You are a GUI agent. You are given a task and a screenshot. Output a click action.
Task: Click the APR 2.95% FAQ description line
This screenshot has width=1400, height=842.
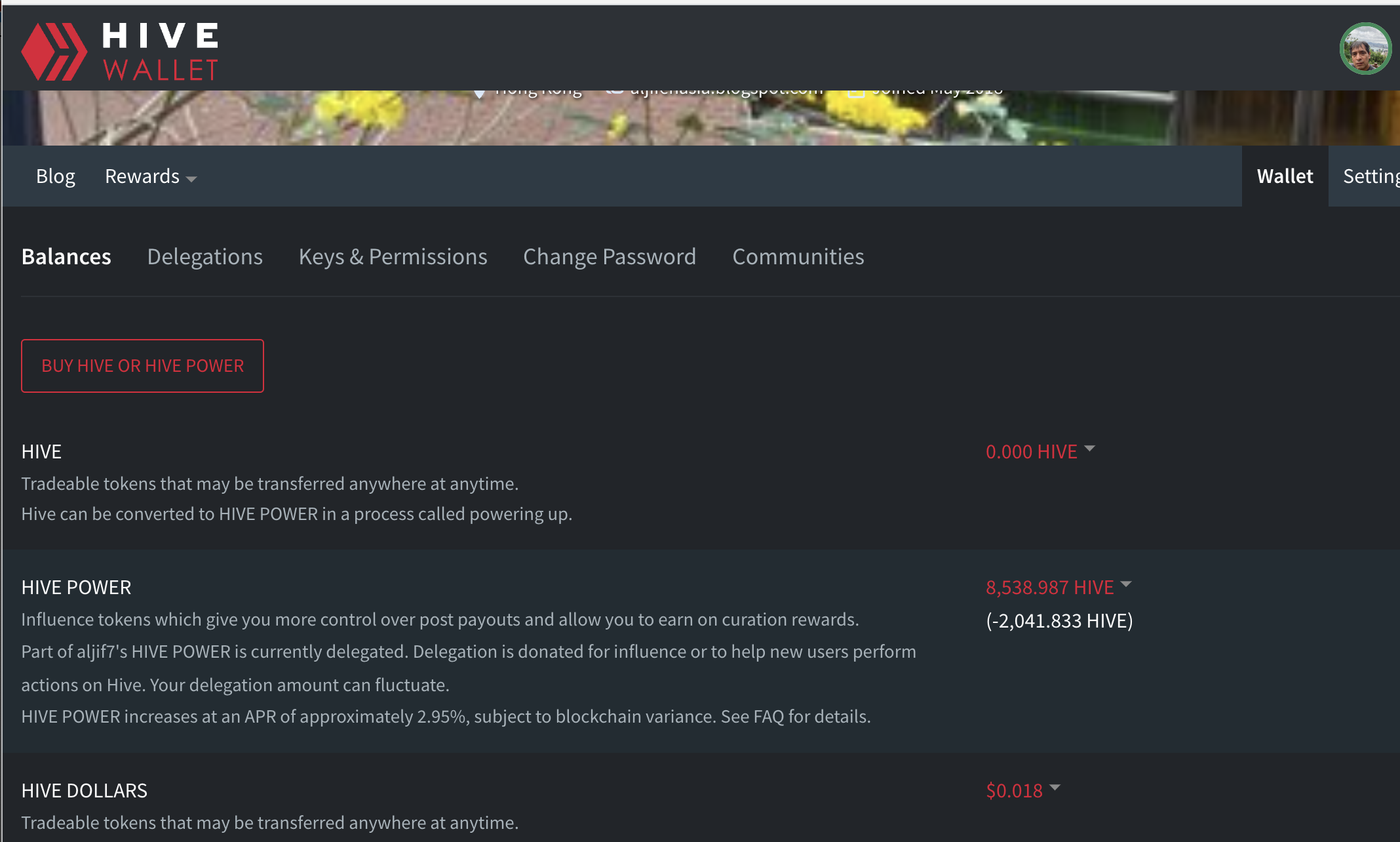[x=446, y=716]
